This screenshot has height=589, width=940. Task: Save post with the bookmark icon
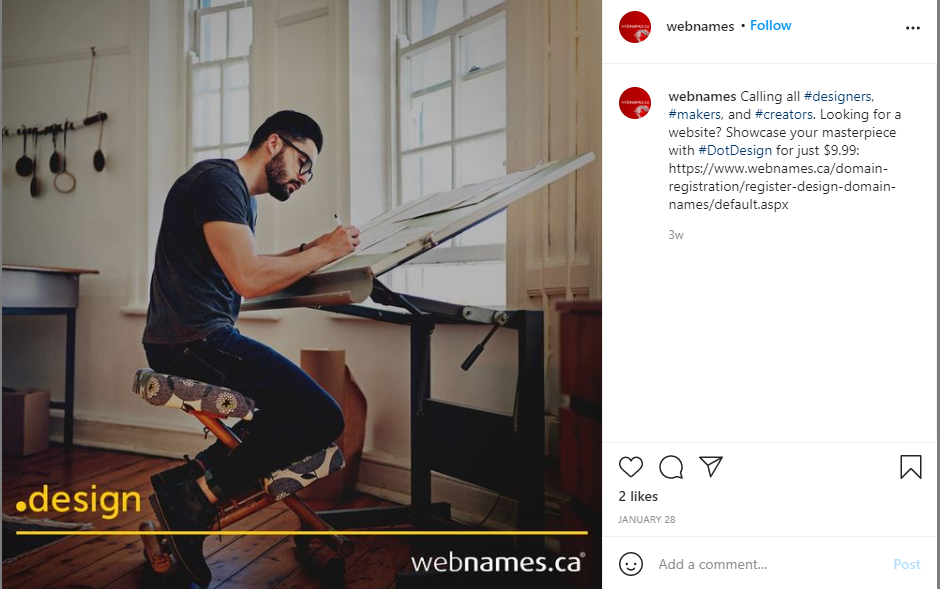[x=911, y=467]
